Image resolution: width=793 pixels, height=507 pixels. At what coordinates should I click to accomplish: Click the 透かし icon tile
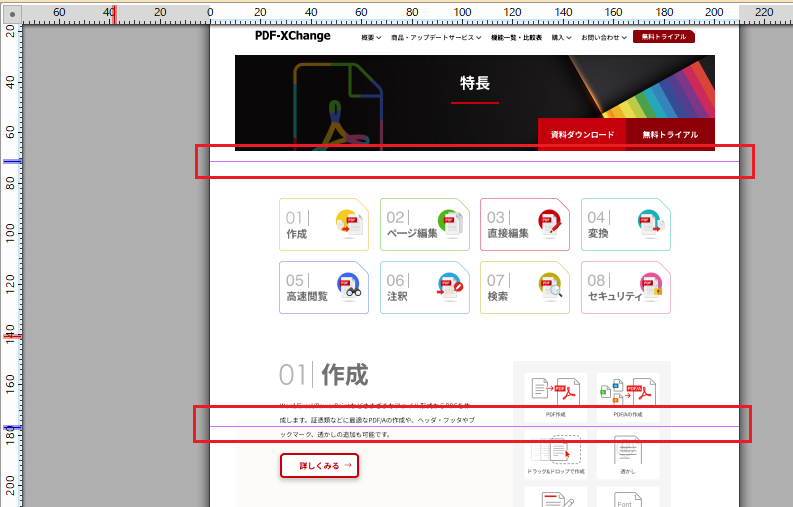tap(628, 454)
